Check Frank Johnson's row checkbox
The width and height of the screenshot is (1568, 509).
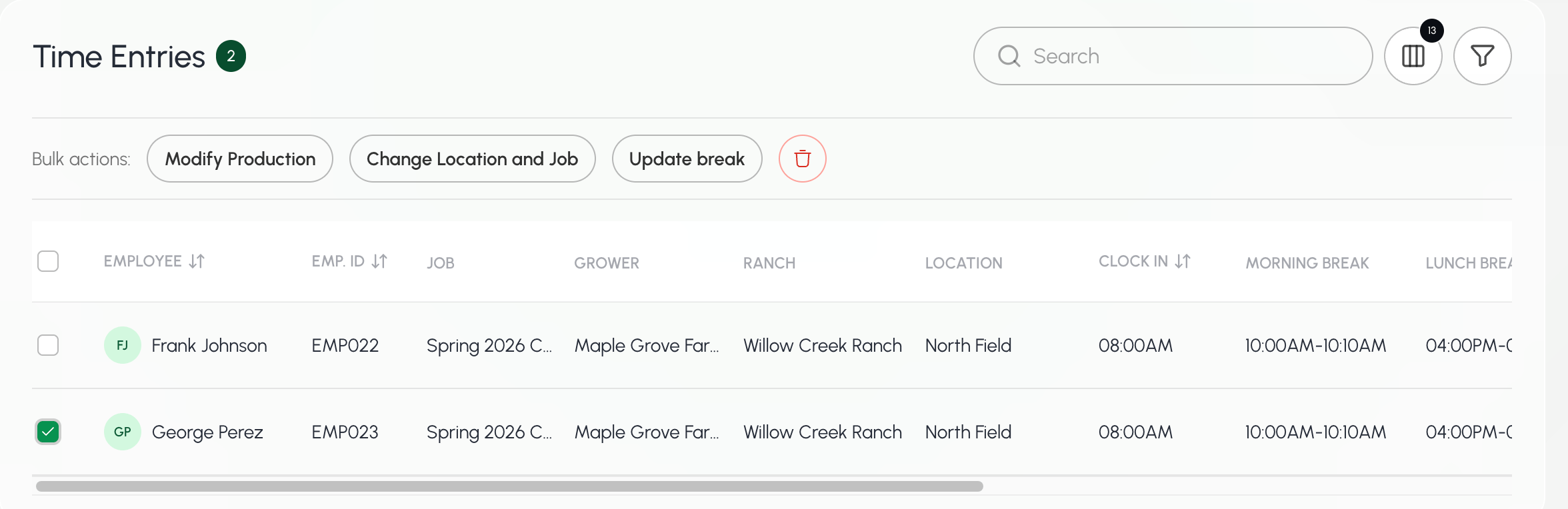click(x=48, y=345)
